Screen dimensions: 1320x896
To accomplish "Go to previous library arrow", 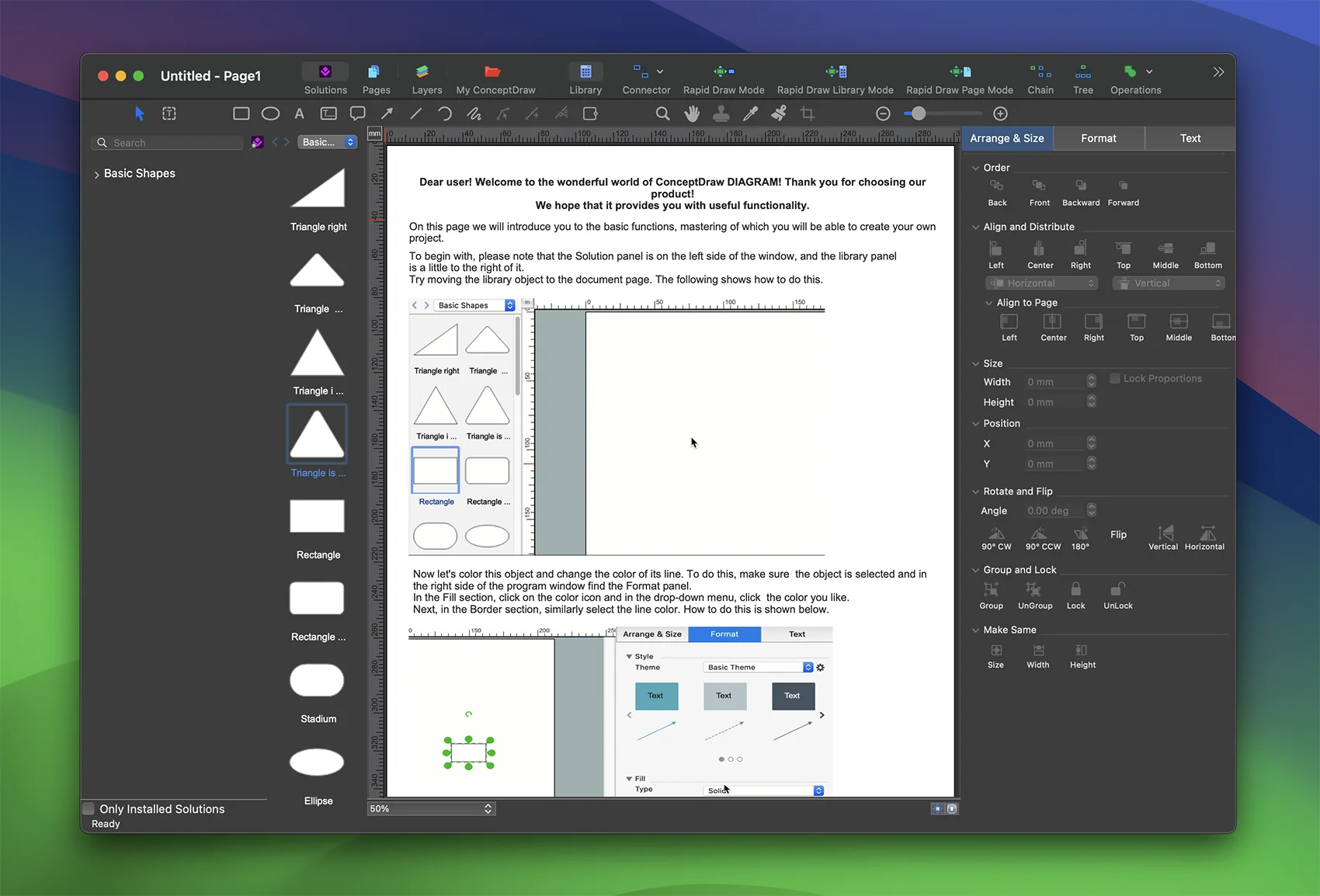I will (274, 142).
